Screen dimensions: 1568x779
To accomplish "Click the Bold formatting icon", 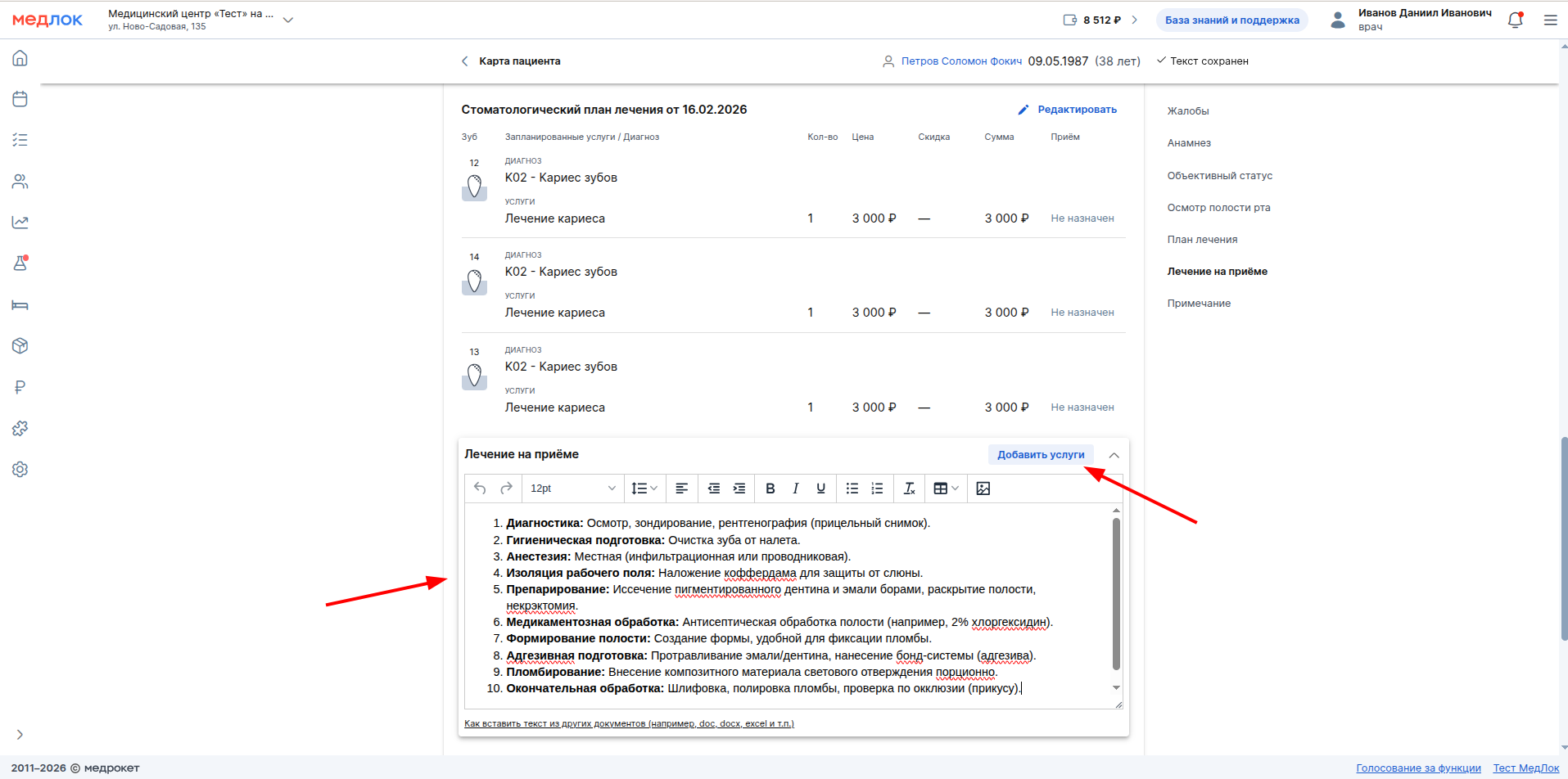I will click(770, 489).
